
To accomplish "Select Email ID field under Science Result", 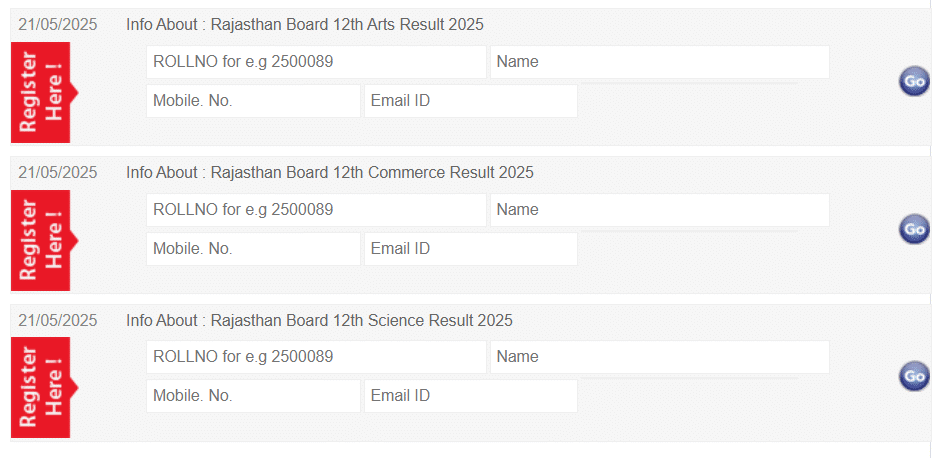I will [x=471, y=396].
